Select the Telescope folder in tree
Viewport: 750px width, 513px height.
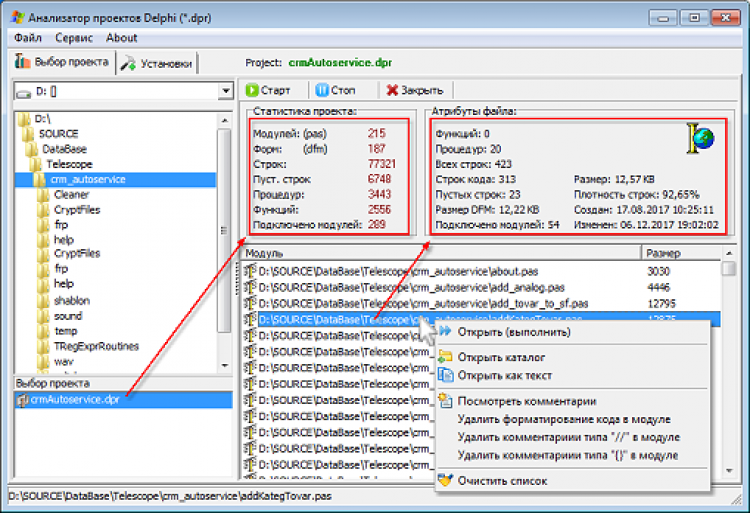coord(69,164)
